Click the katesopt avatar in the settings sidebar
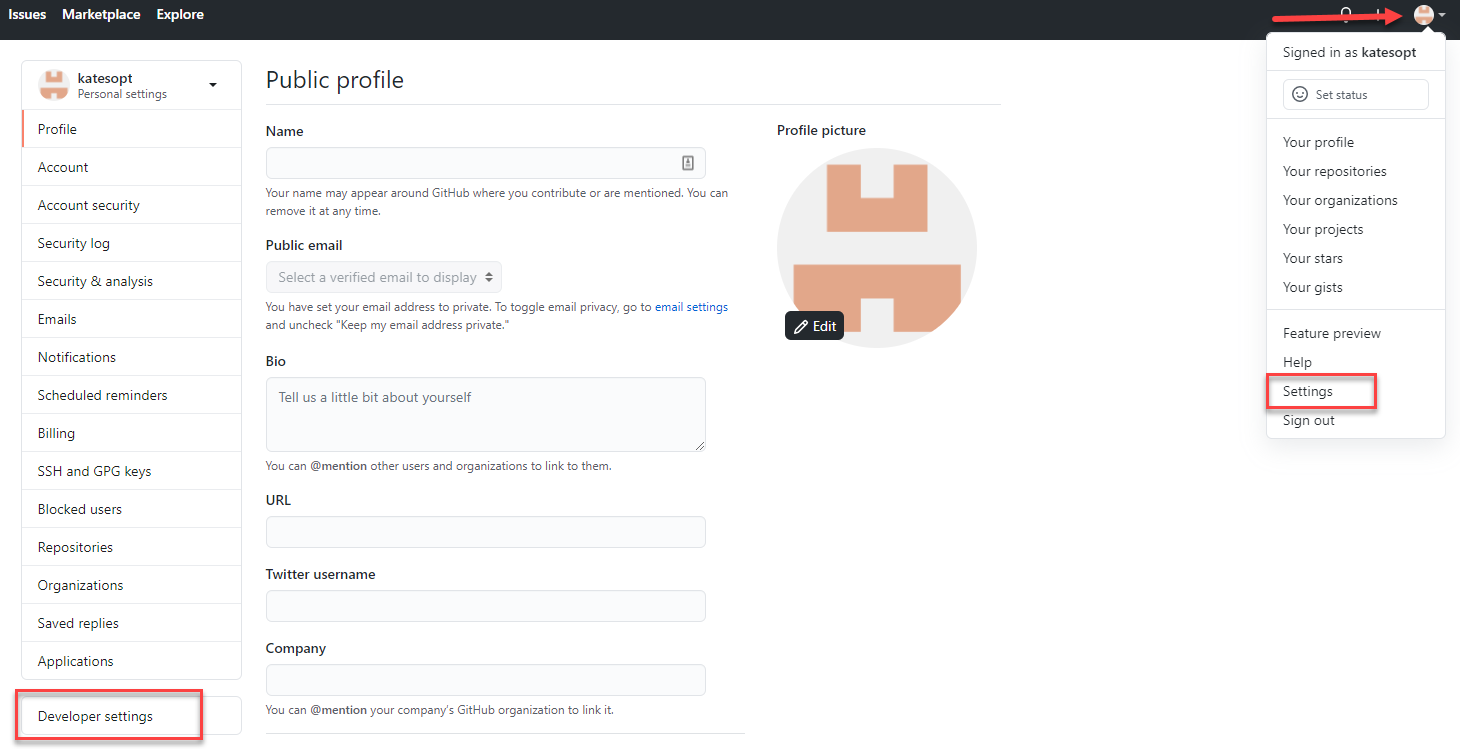The height and width of the screenshot is (749, 1460). pyautogui.click(x=54, y=84)
